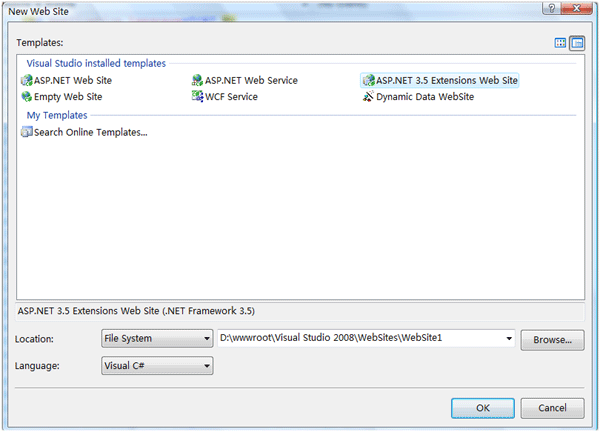Click the Browse... button
Viewport: 600px width, 432px height.
coord(552,340)
